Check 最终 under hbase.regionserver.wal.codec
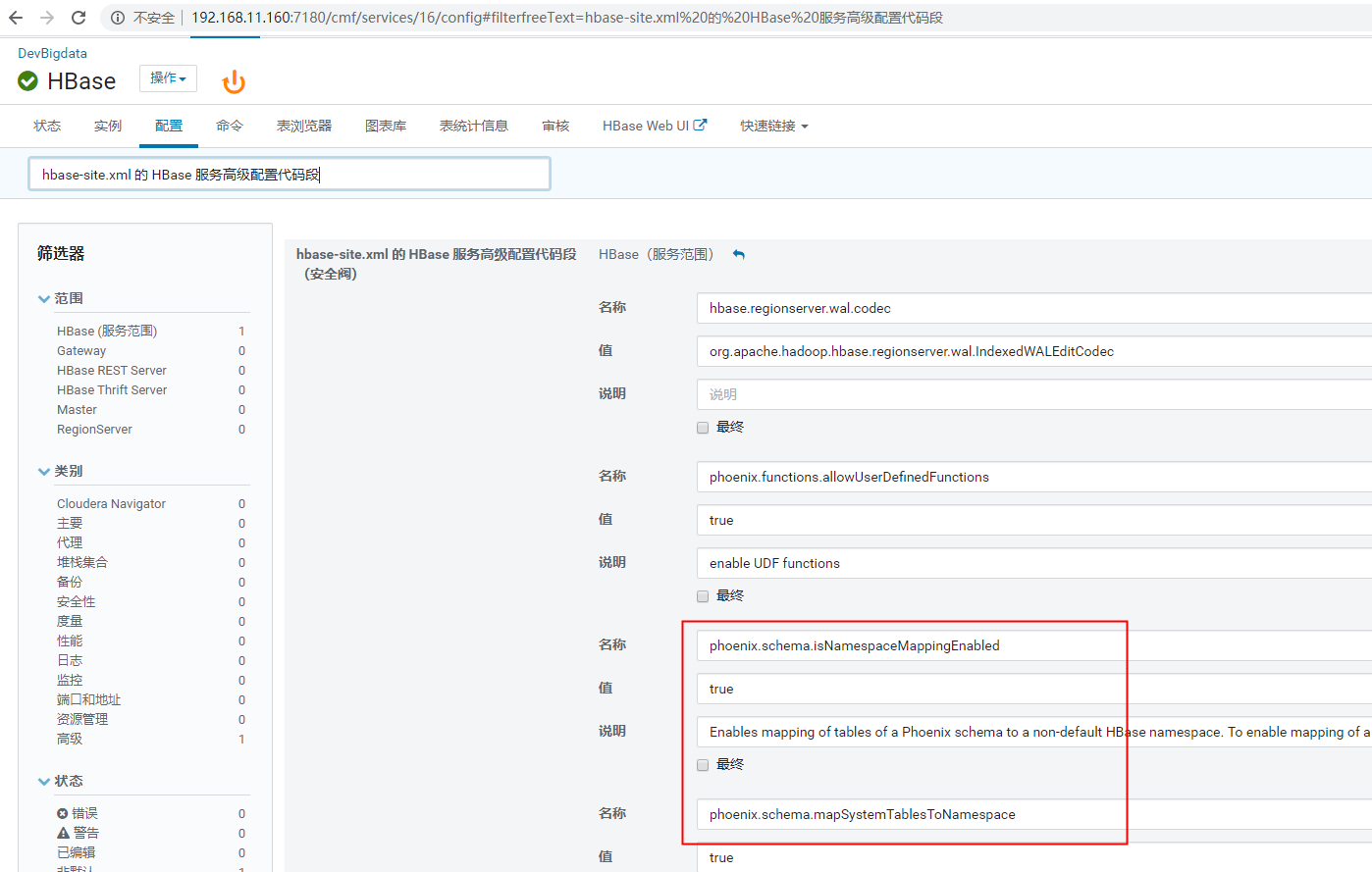Image resolution: width=1372 pixels, height=872 pixels. pyautogui.click(x=703, y=428)
